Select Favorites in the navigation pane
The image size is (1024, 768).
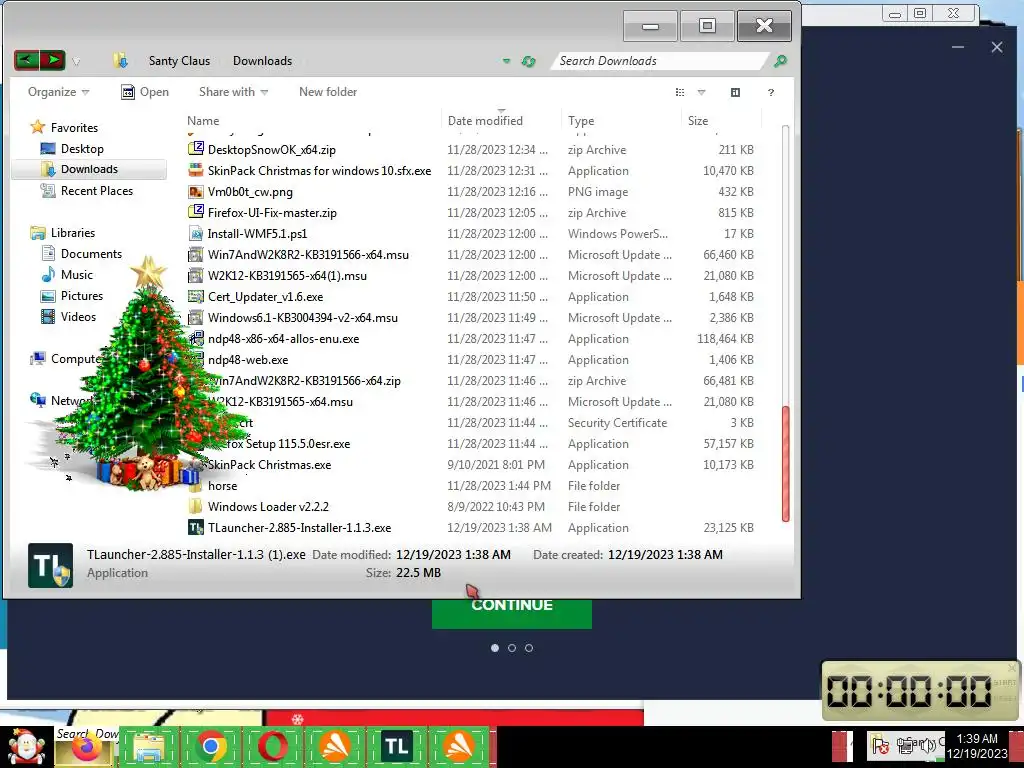point(74,127)
